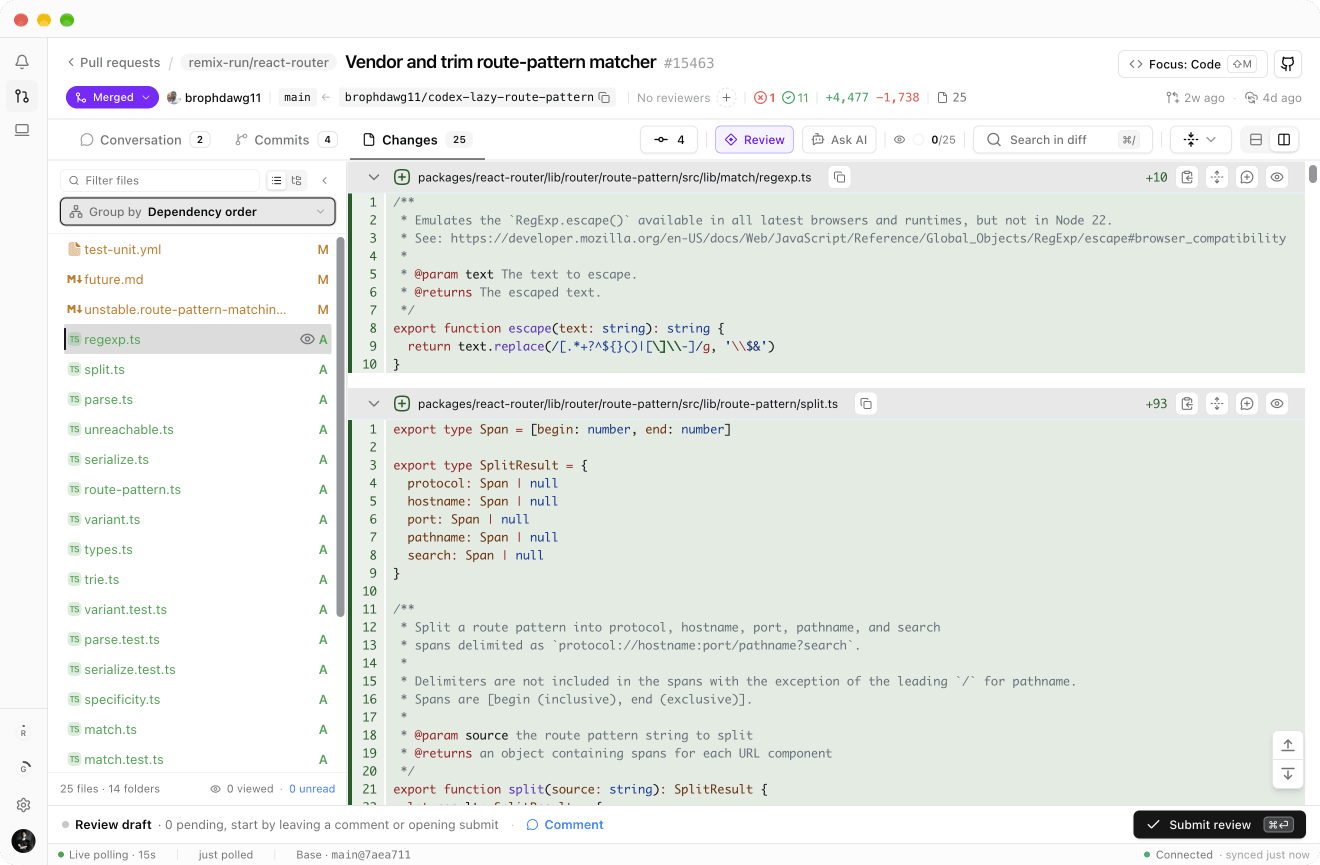Viewport: 1320px width, 865px height.
Task: Collapse the file list sidebar
Action: click(325, 181)
